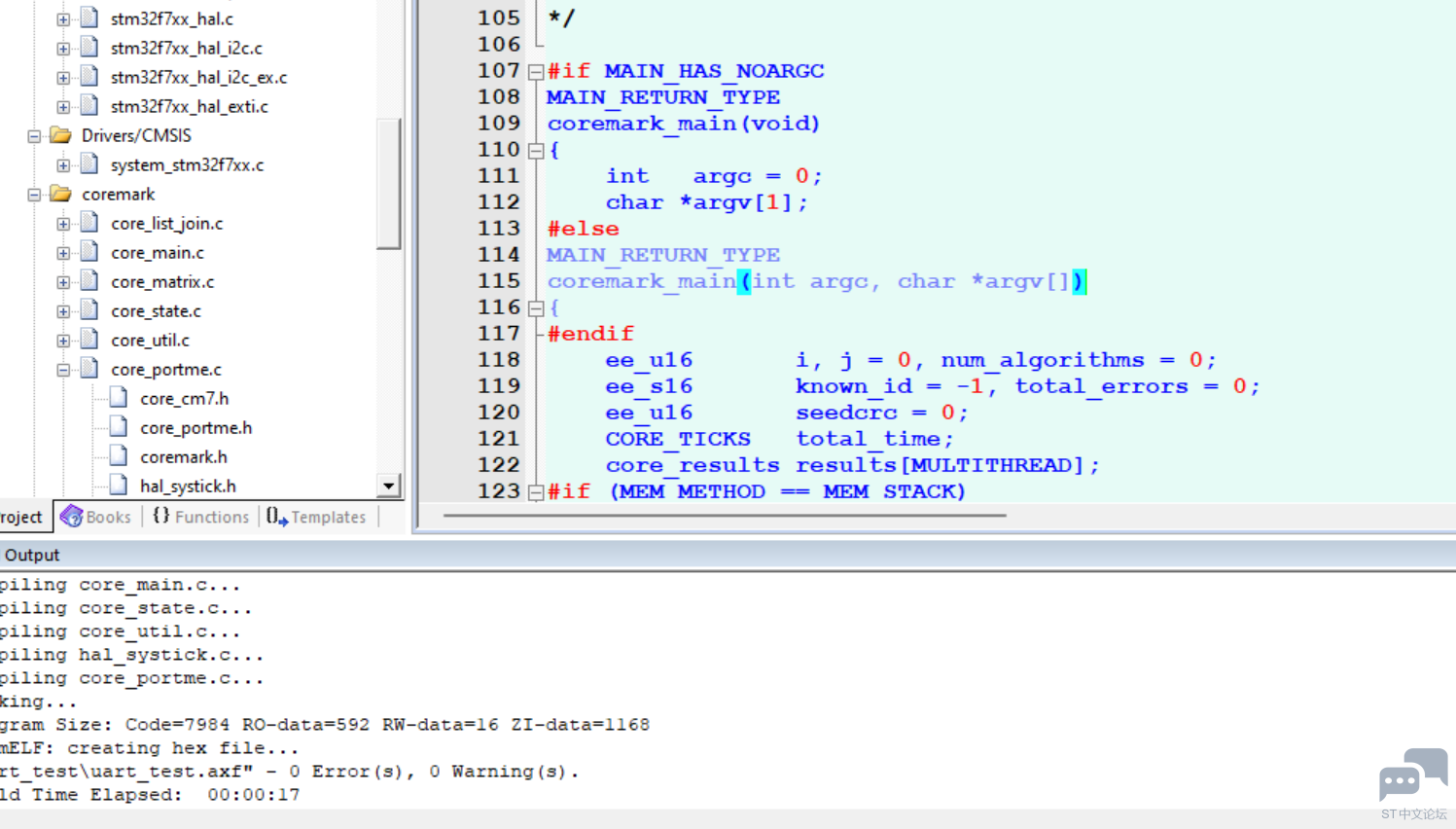Select hal_systick.h in the project tree
This screenshot has height=829, width=1456.
pyautogui.click(x=188, y=487)
